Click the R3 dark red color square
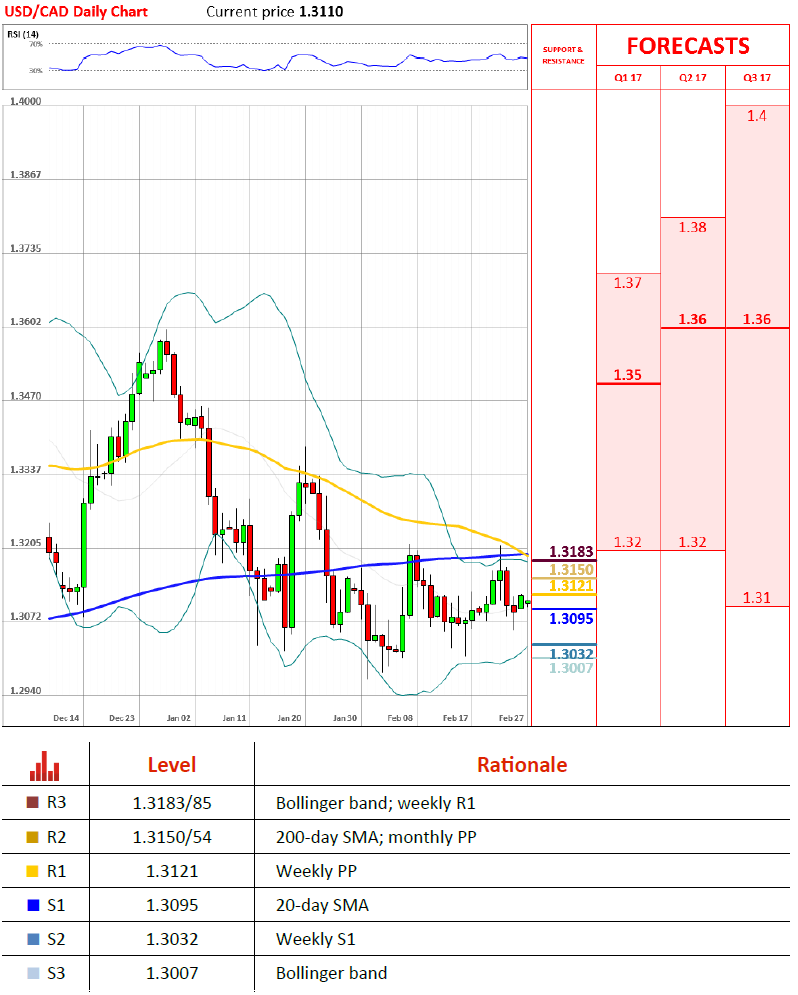 [x=33, y=802]
